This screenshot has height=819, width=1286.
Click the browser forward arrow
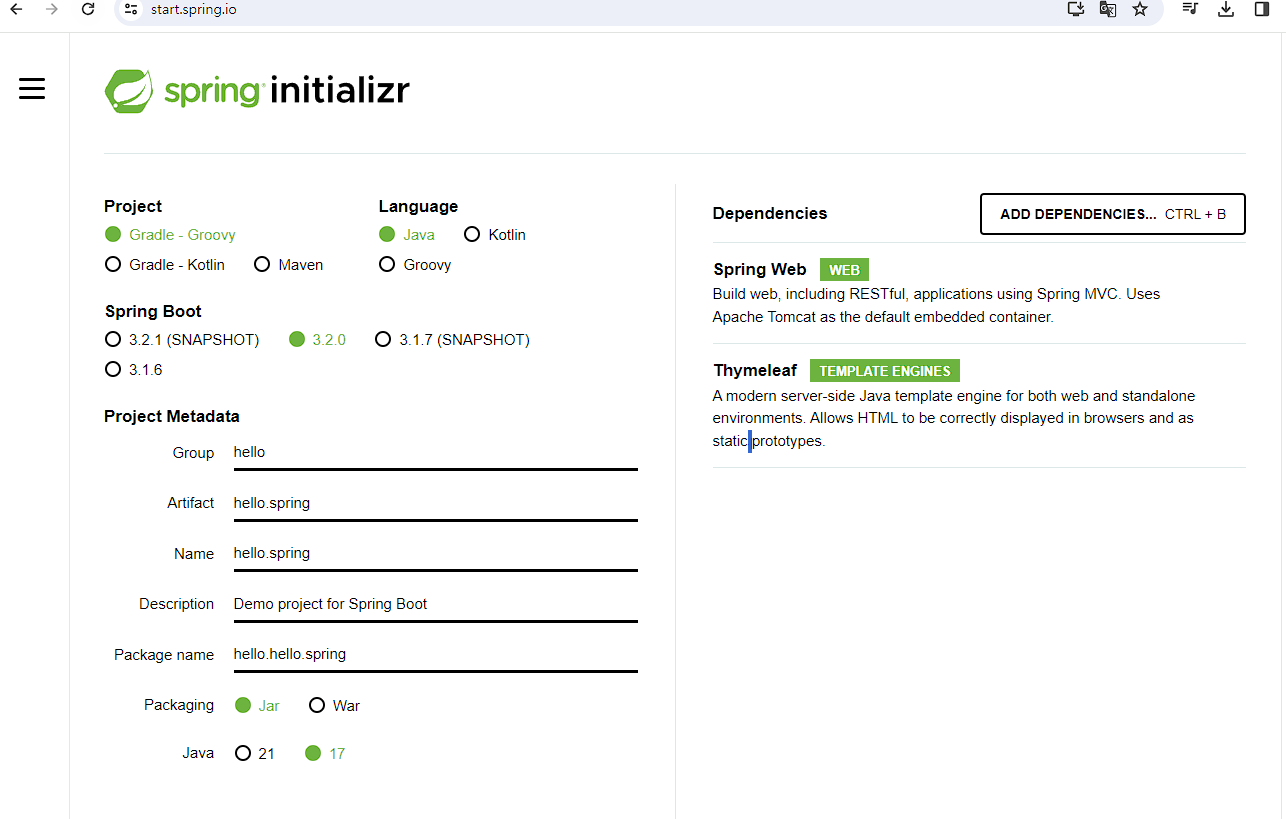[52, 9]
